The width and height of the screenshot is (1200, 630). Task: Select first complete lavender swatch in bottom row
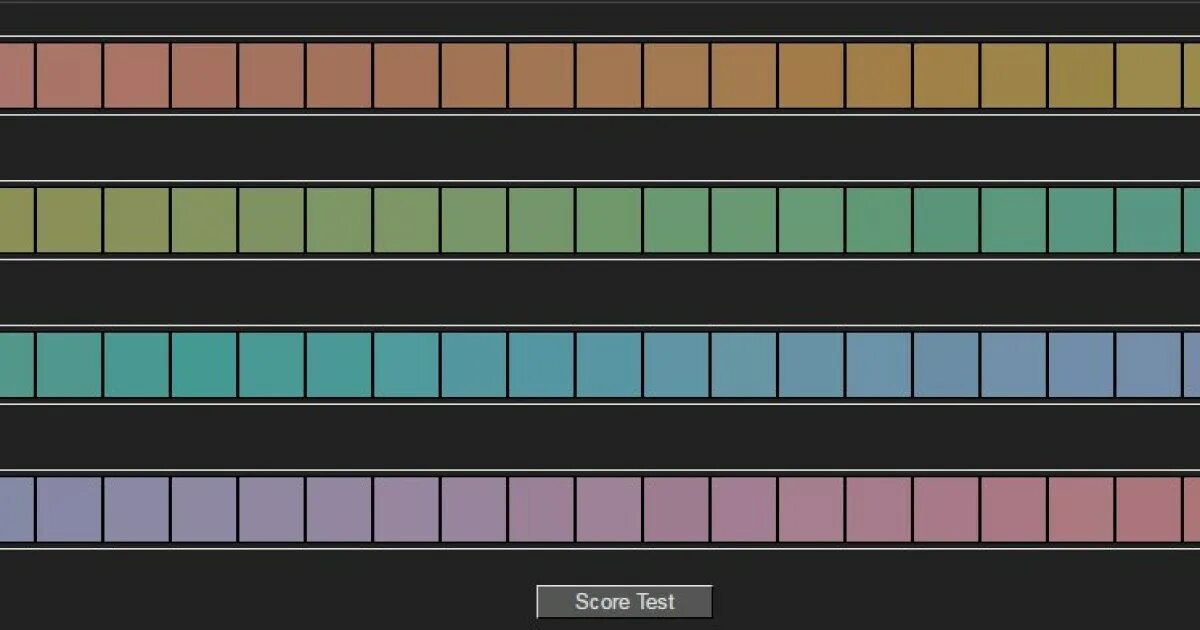coord(69,509)
